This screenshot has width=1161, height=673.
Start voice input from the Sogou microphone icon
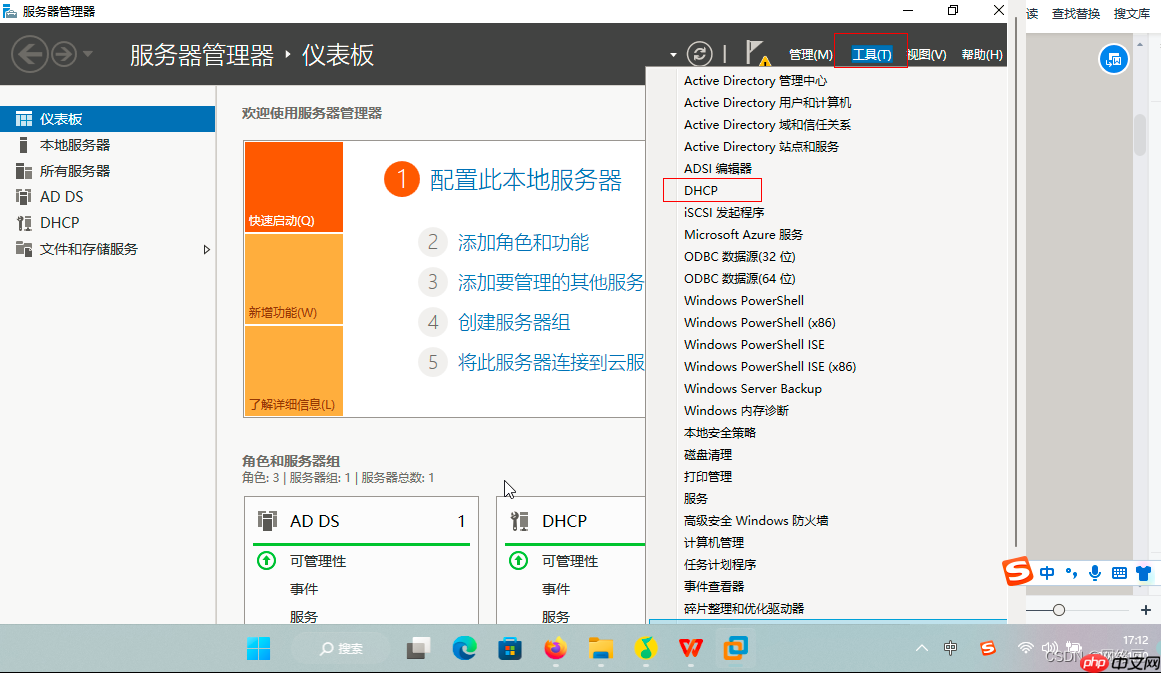pyautogui.click(x=1095, y=573)
